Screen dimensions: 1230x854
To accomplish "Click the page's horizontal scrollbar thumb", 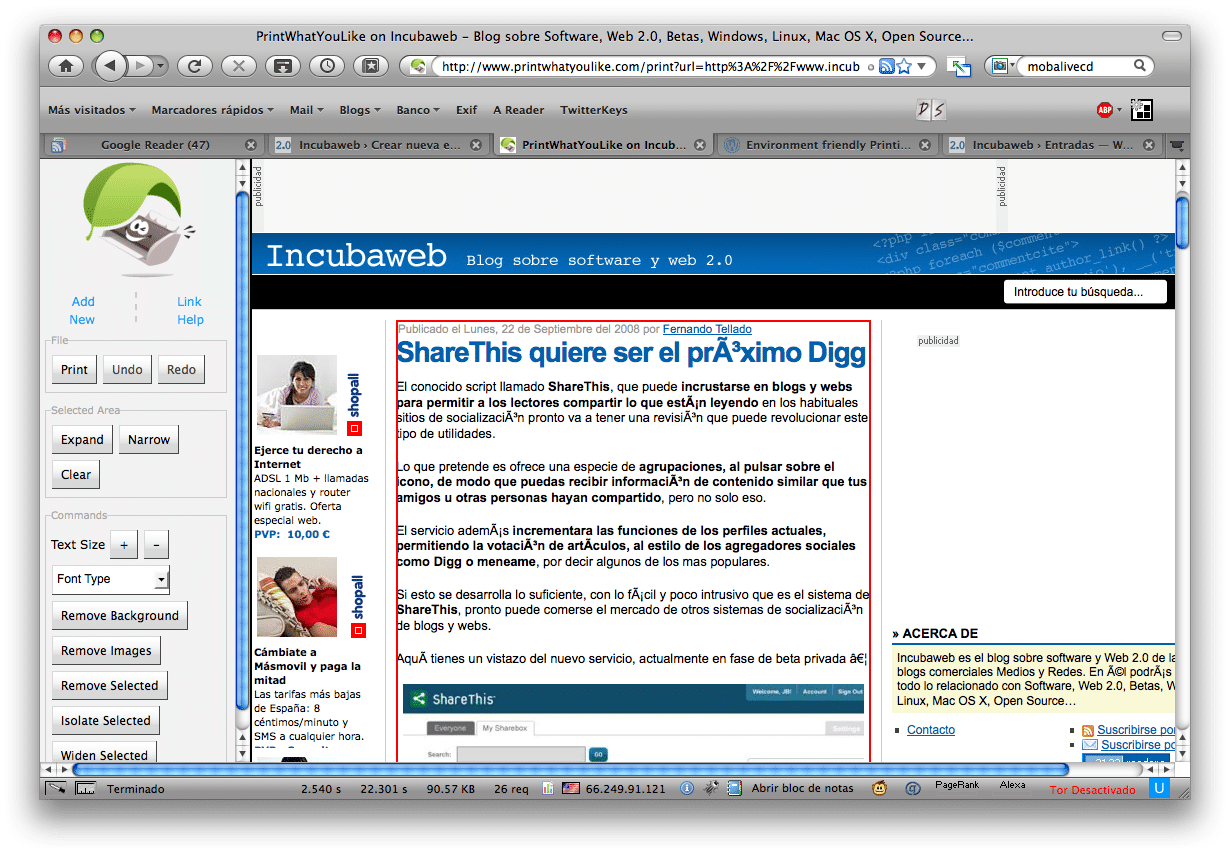I will tap(570, 769).
